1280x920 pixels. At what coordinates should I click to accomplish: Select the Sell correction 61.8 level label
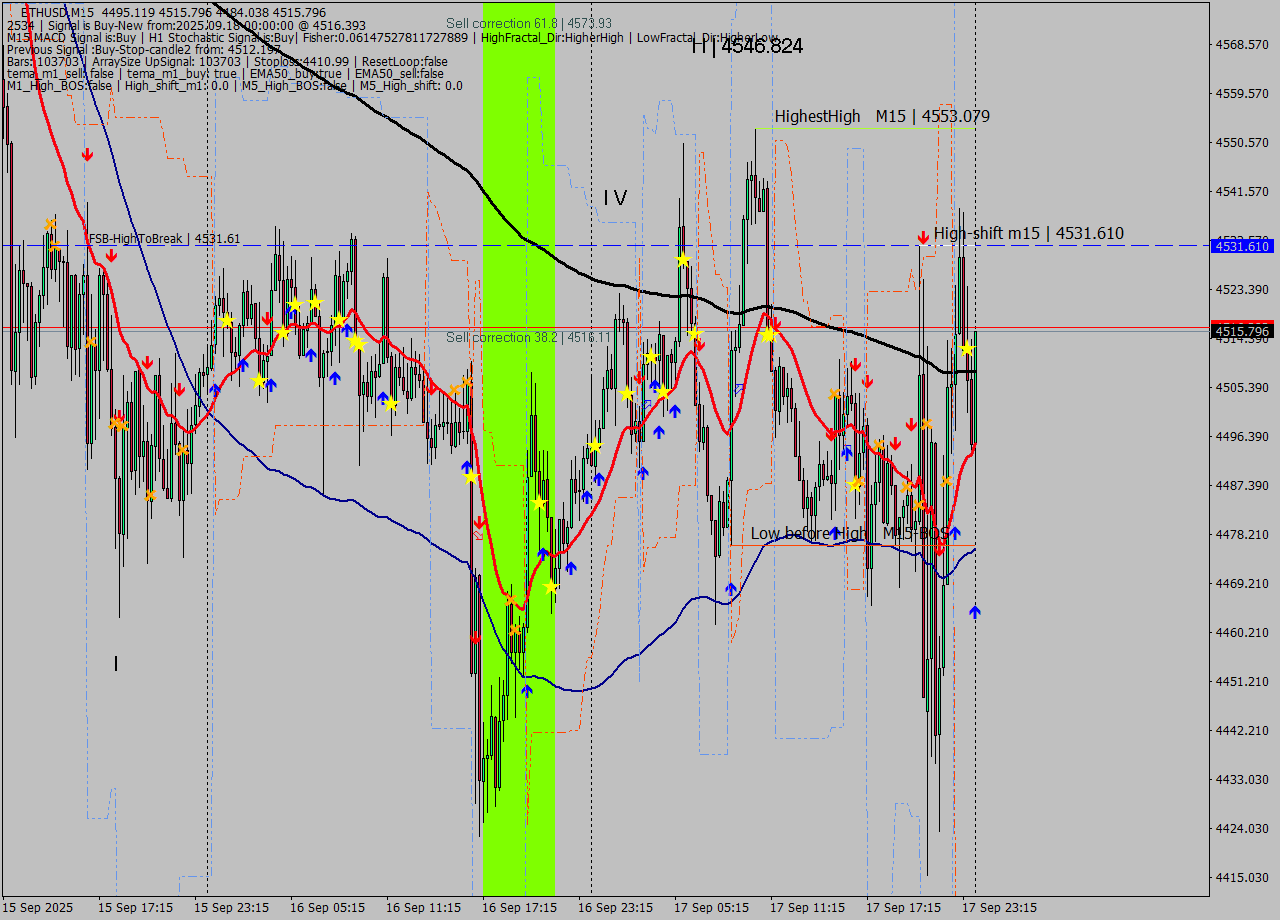click(528, 23)
